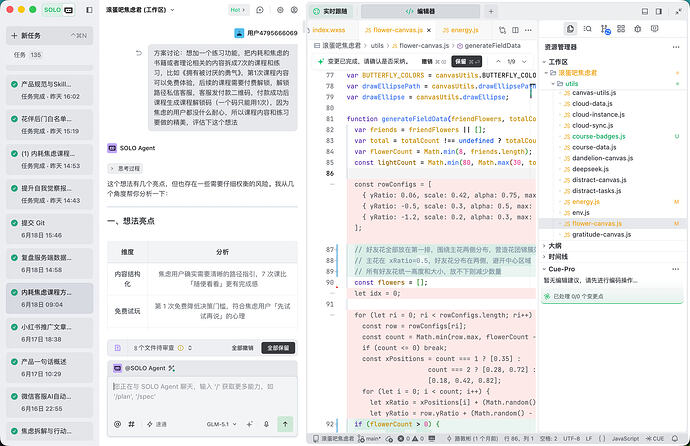Click utils in the breadcrumb path
The height and width of the screenshot is (446, 690).
pos(377,45)
